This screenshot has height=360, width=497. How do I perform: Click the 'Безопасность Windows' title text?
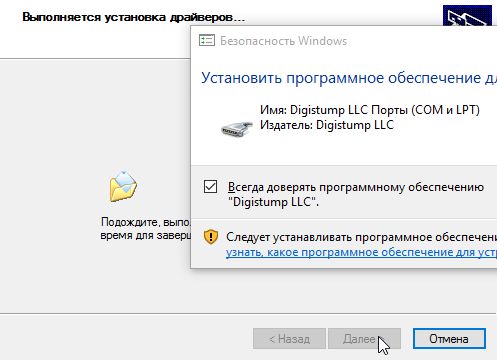click(283, 41)
